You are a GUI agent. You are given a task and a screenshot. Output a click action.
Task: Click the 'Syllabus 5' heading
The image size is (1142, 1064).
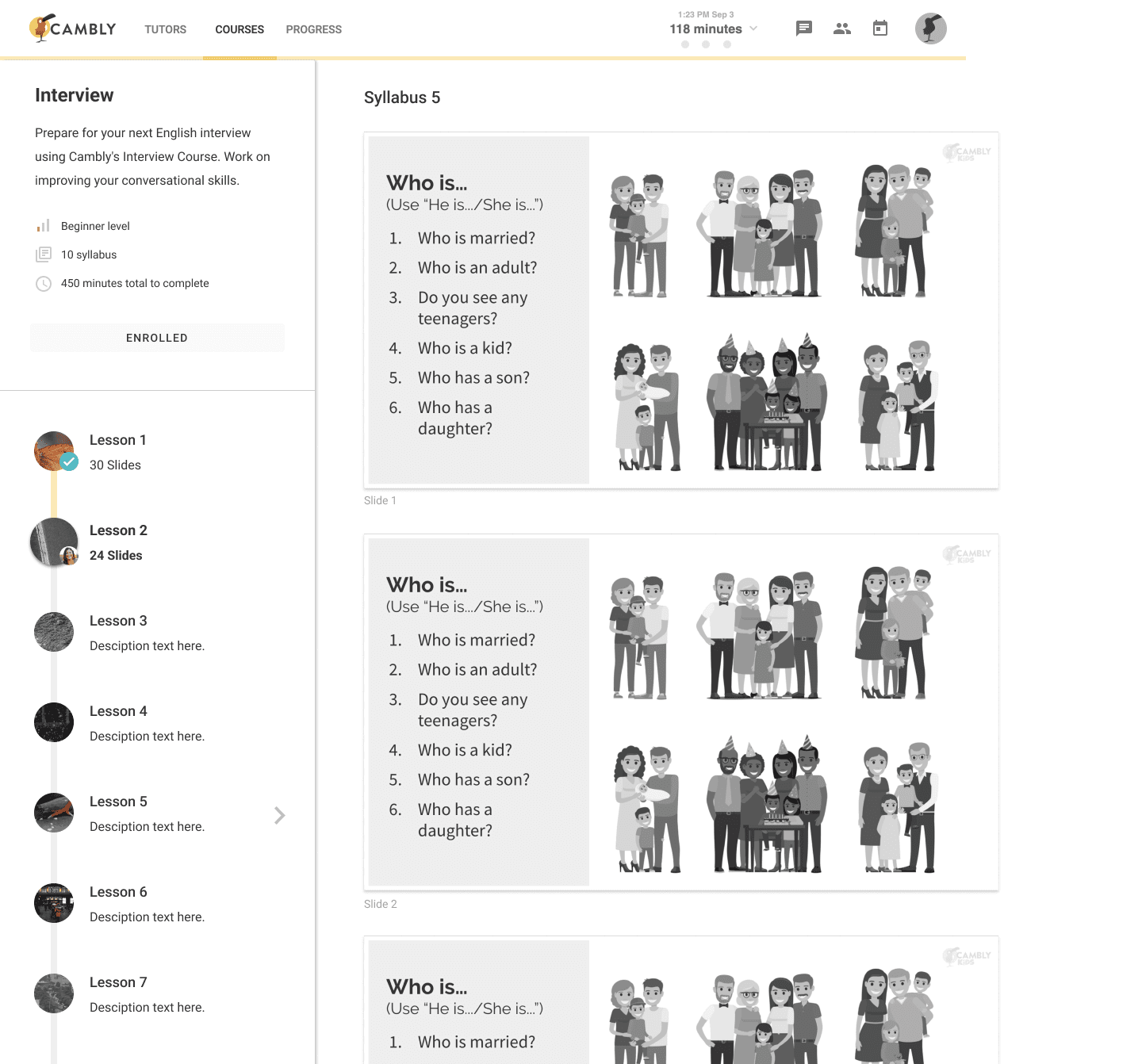(402, 98)
